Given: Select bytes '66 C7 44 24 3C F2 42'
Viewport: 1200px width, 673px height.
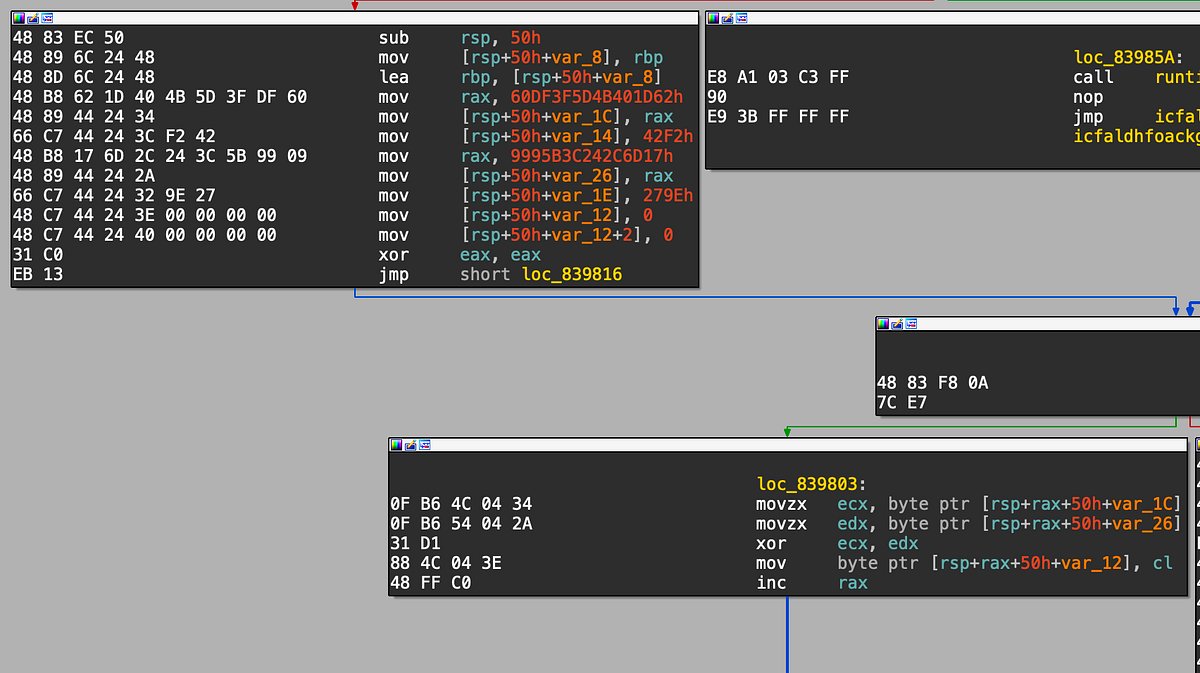Looking at the screenshot, I should pos(113,136).
